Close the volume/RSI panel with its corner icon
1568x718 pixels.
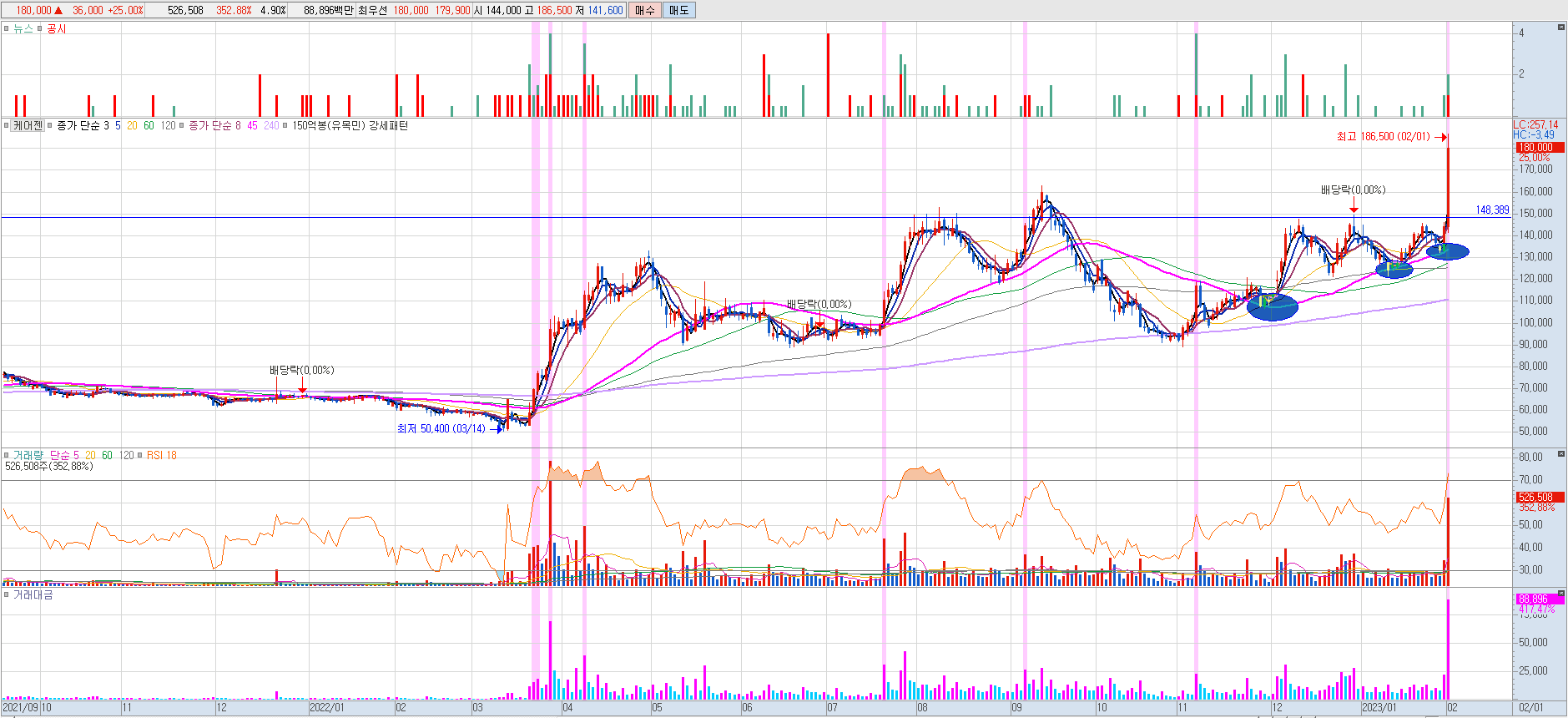click(x=1561, y=454)
